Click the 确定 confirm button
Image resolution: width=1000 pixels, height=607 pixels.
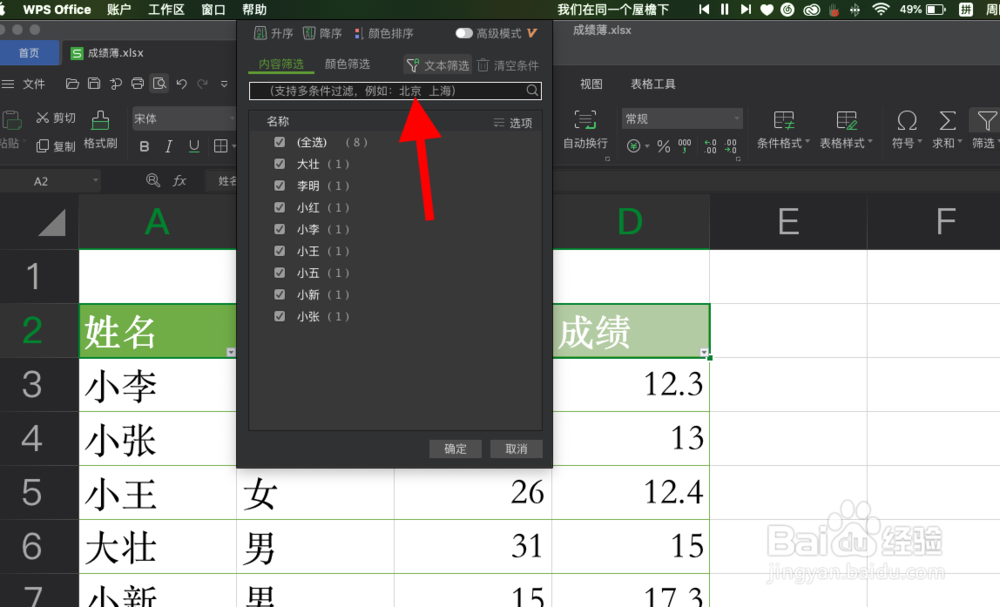[455, 448]
